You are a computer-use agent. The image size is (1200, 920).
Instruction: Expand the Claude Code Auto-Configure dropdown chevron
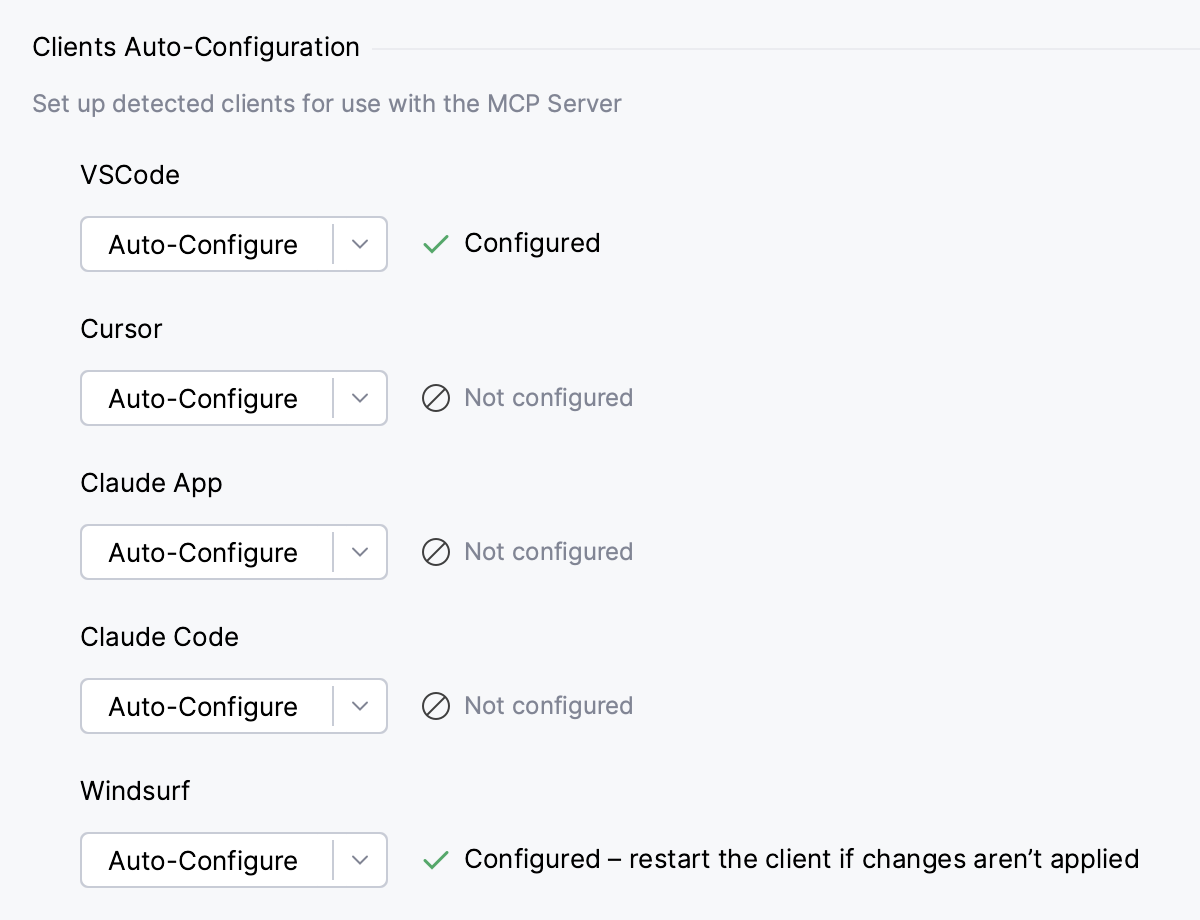[x=360, y=706]
